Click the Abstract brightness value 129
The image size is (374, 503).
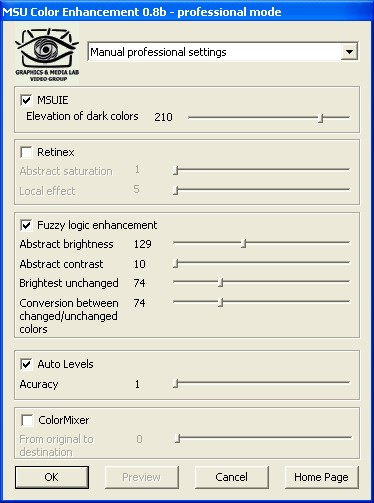pos(143,244)
